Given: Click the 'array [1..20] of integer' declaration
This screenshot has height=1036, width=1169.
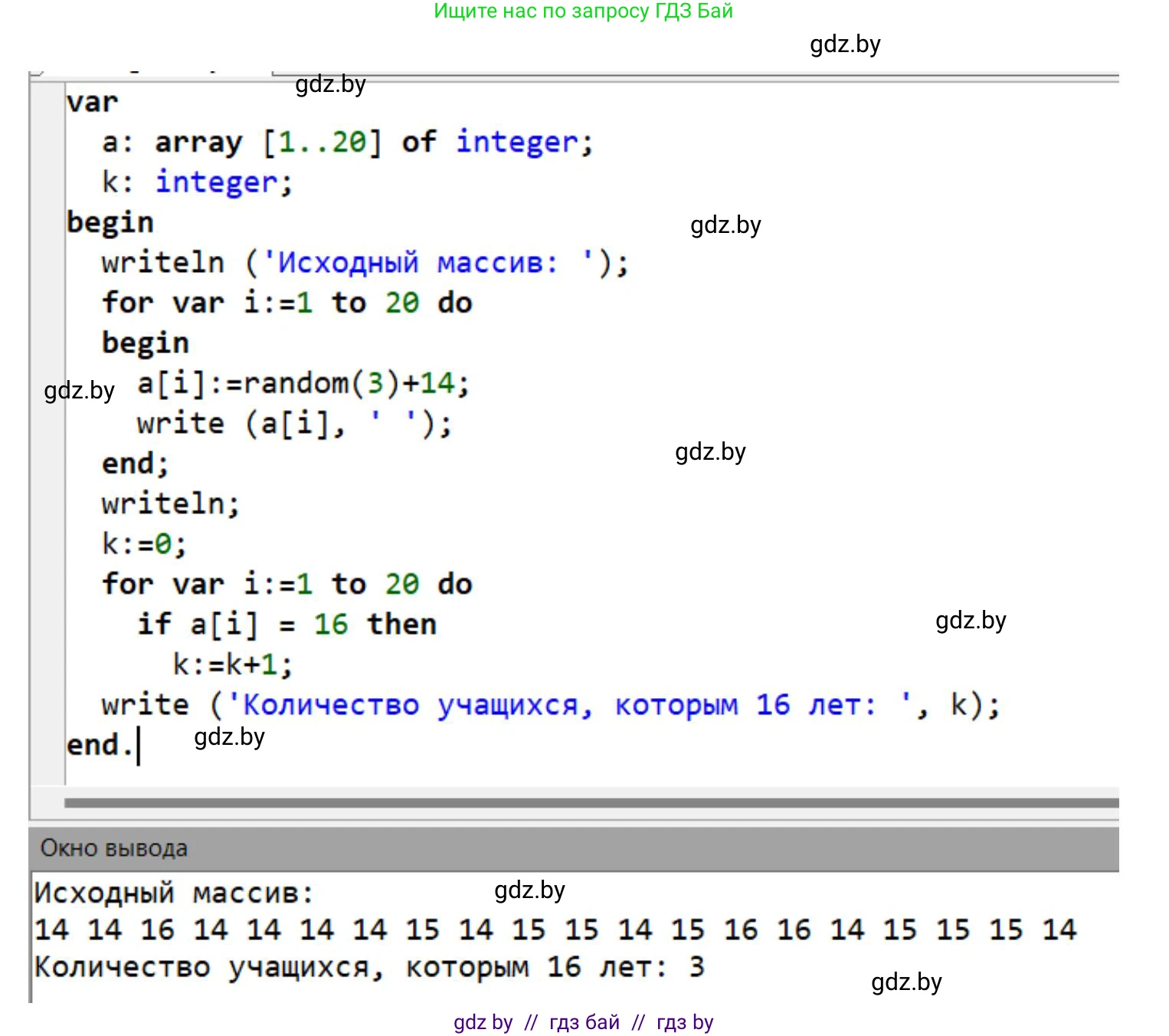Looking at the screenshot, I should click(373, 143).
